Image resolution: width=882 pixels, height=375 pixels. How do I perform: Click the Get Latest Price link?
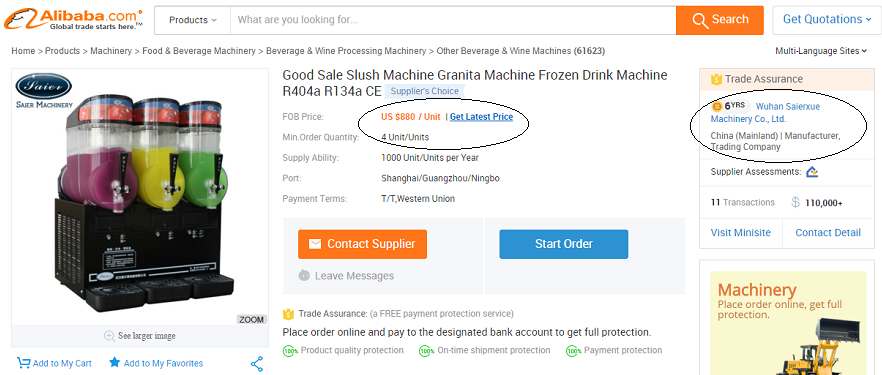[x=482, y=117]
